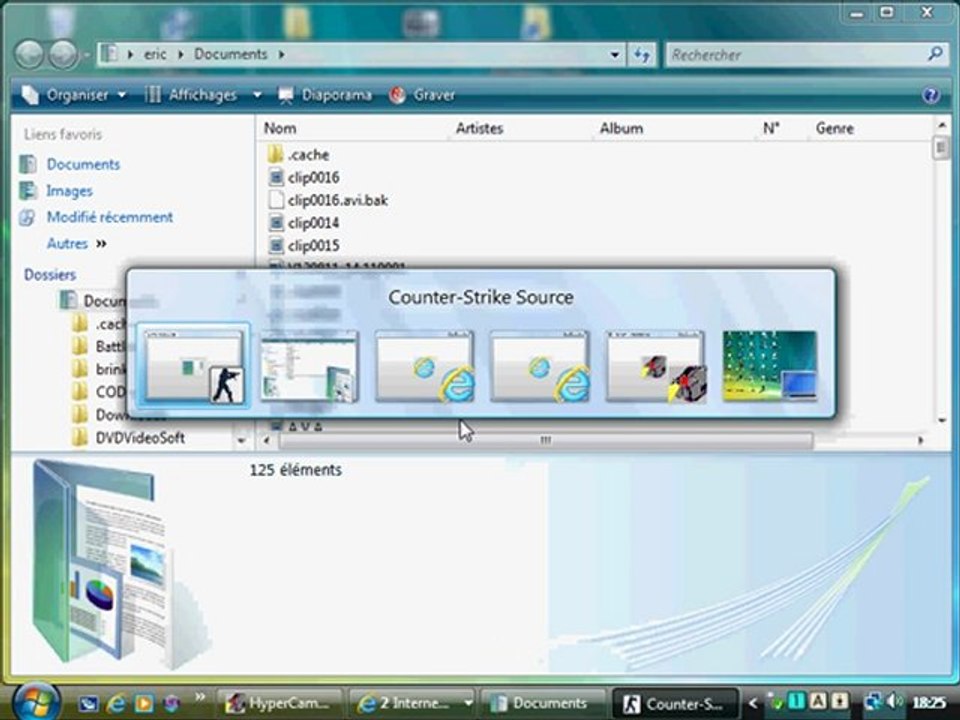Screen dimensions: 960x720
Task: Click the file list vertical scroll up arrow
Action: click(942, 126)
